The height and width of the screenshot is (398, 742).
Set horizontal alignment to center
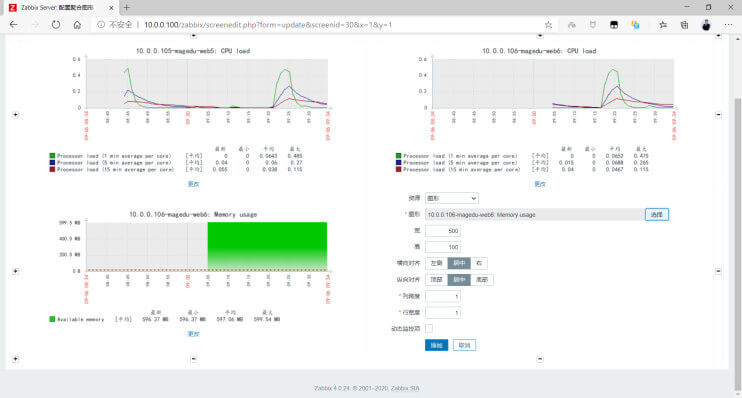click(459, 263)
